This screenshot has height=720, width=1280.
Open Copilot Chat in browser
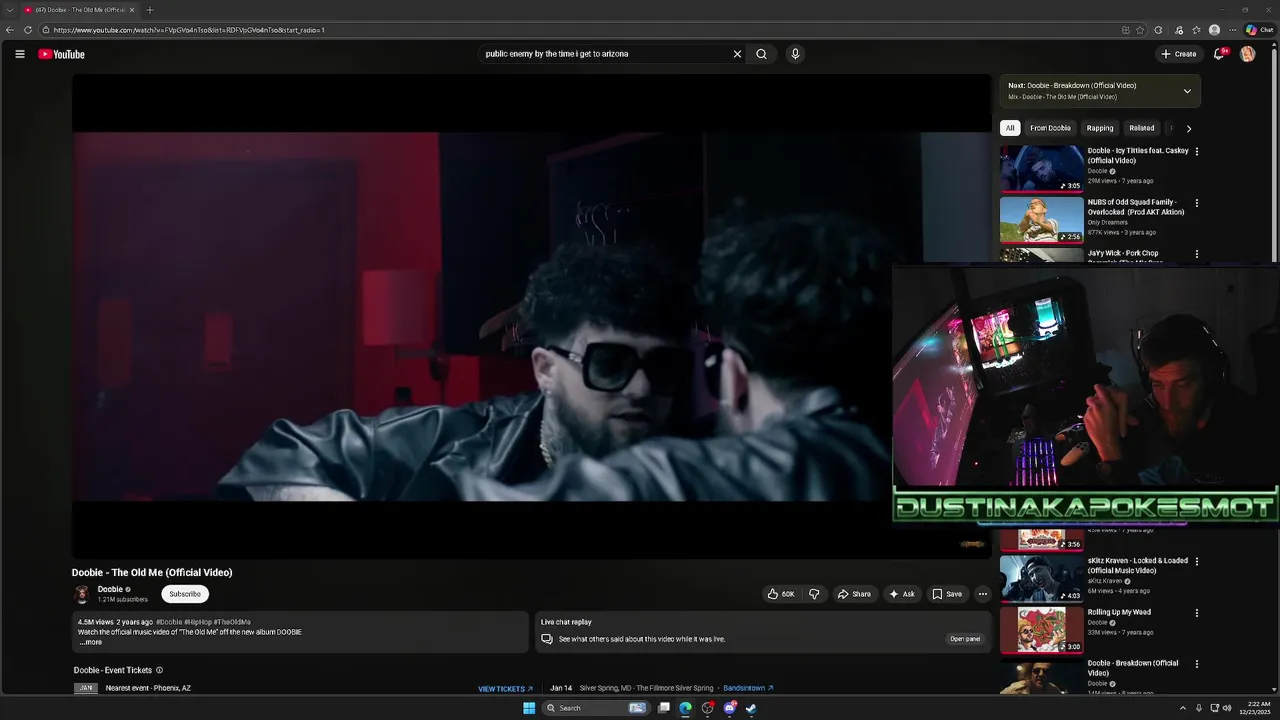(1259, 30)
